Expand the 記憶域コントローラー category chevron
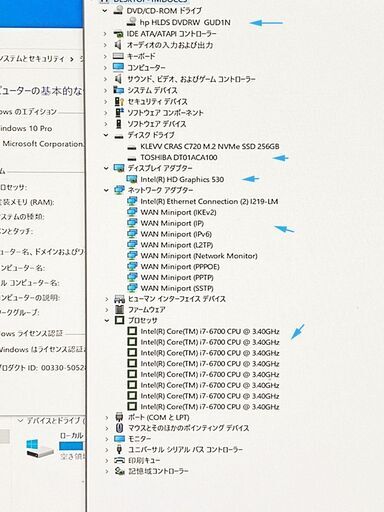Screen dimensions: 384x512 tap(107, 471)
